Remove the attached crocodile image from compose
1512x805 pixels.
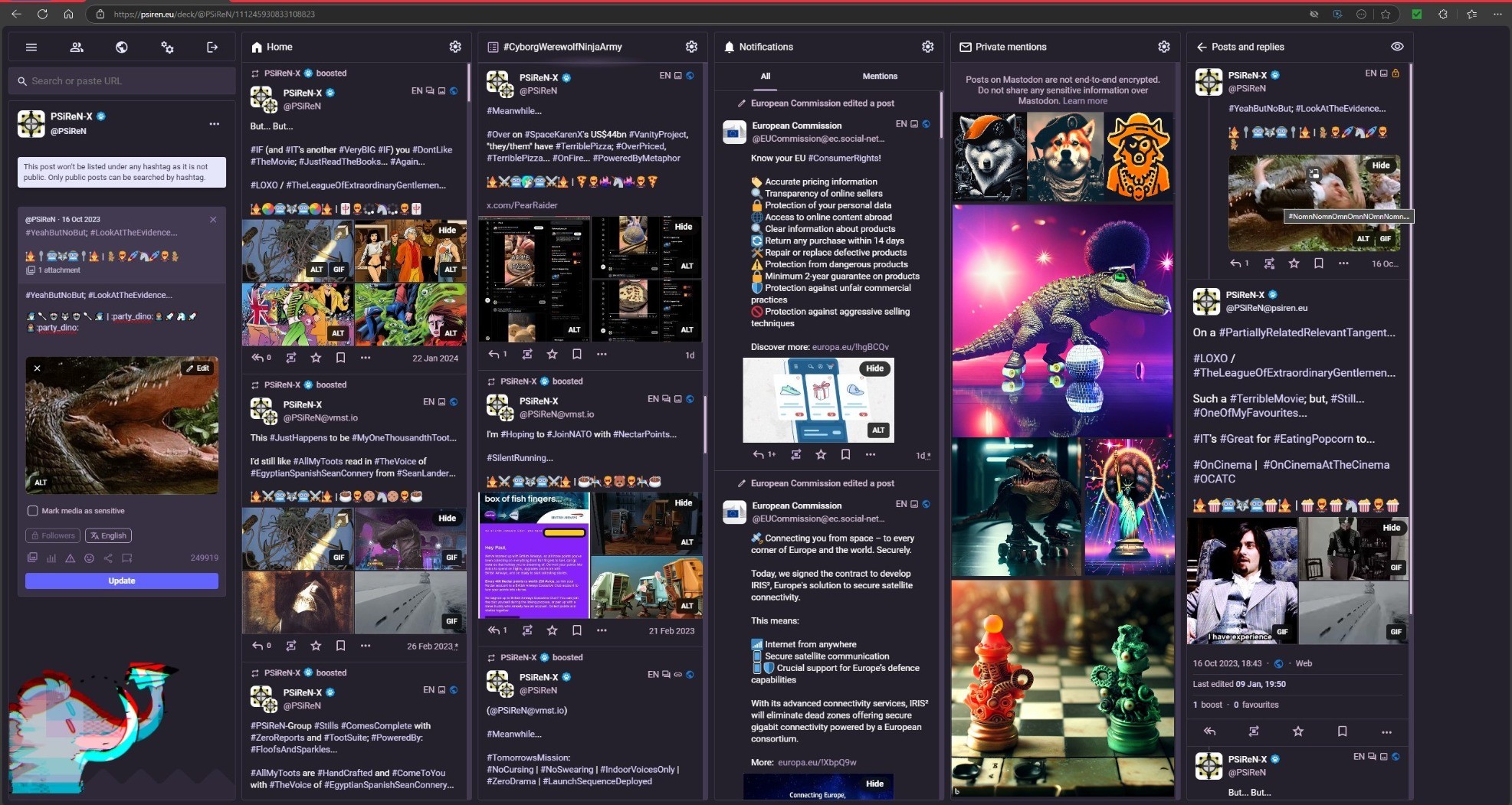[37, 368]
